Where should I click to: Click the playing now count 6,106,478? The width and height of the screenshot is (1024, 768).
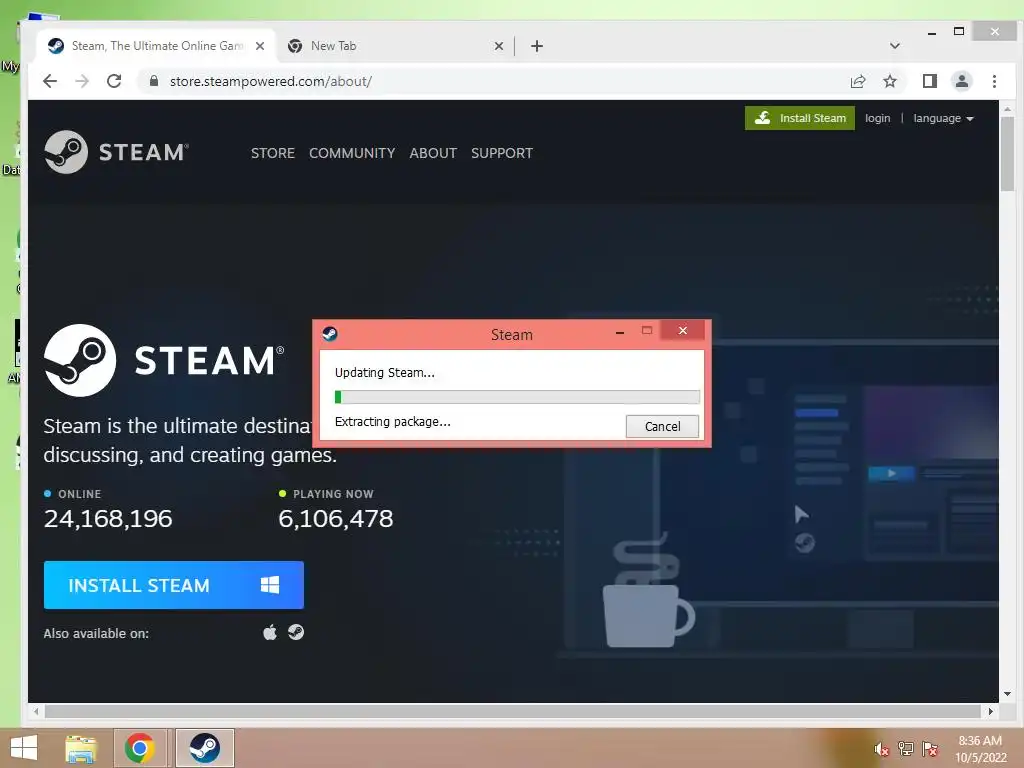(336, 519)
